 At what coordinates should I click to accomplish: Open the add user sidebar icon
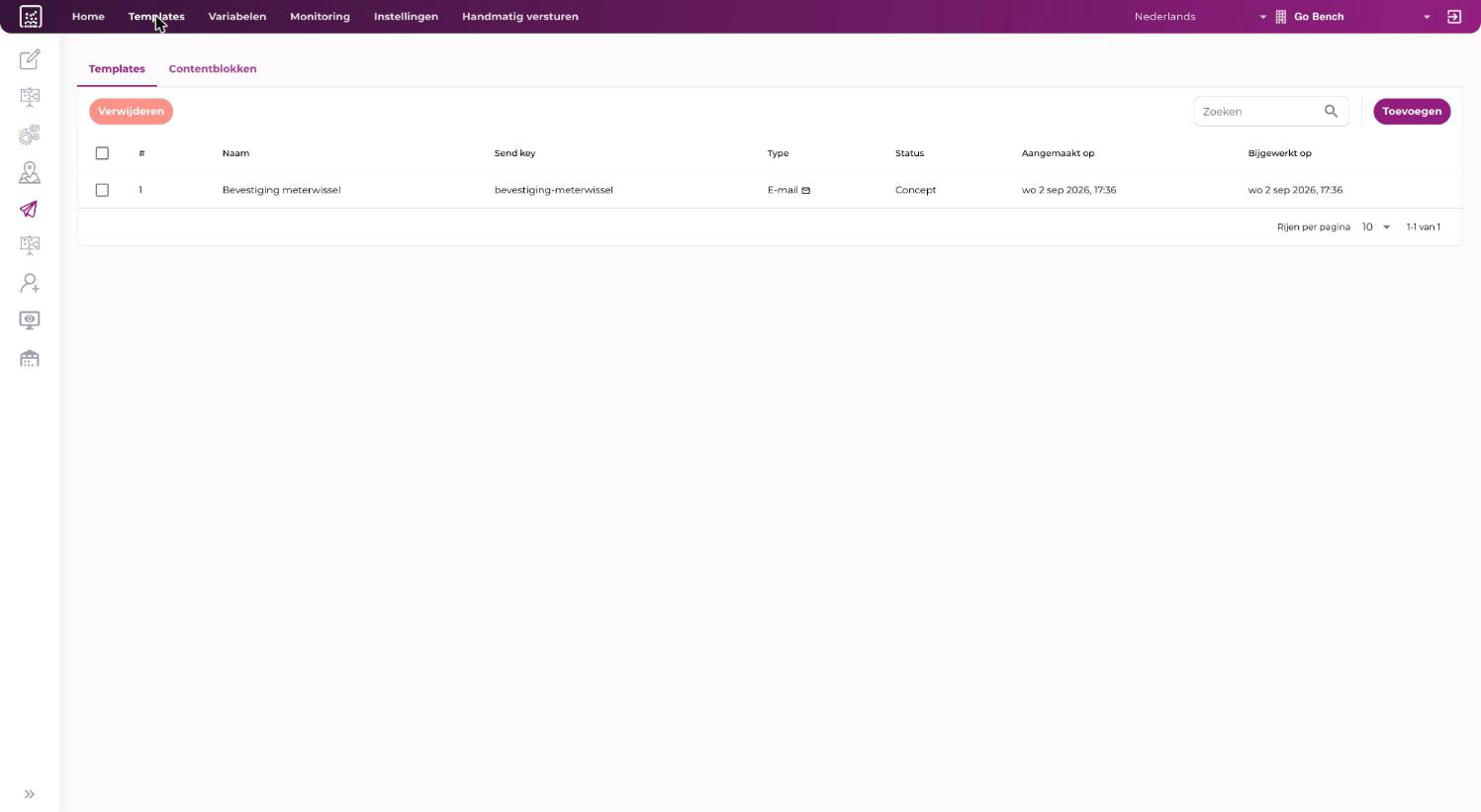(x=30, y=283)
